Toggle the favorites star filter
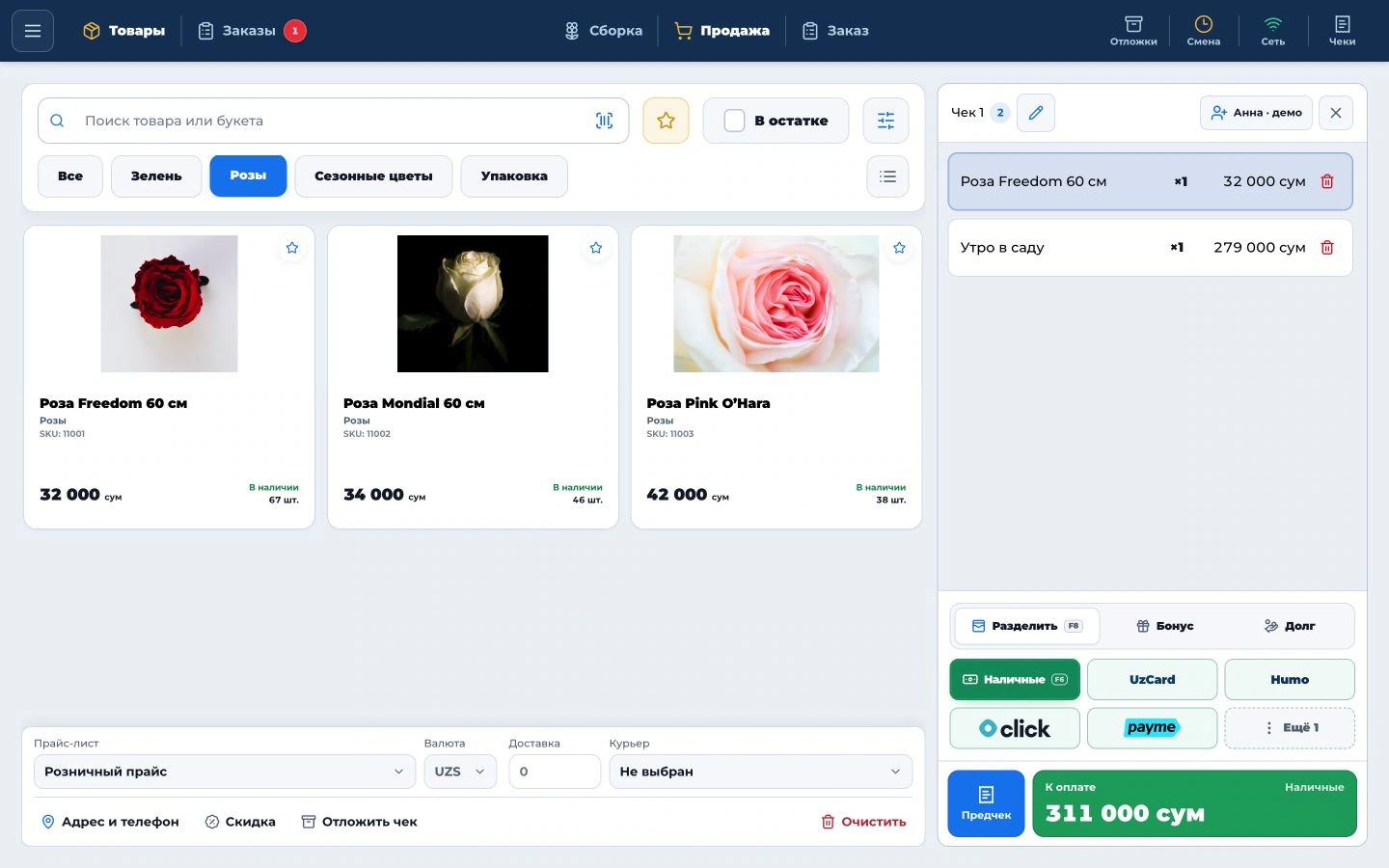The width and height of the screenshot is (1389, 868). point(666,121)
